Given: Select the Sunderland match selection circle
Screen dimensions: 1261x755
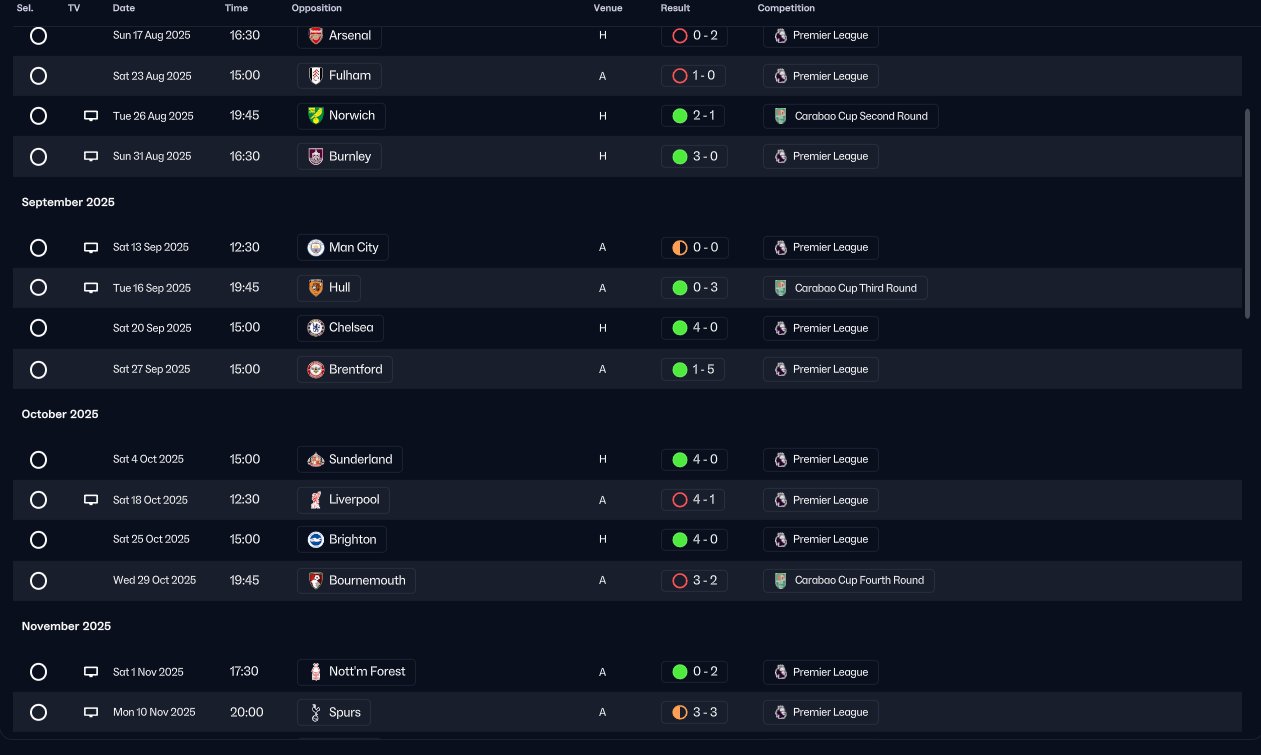Looking at the screenshot, I should pyautogui.click(x=38, y=459).
